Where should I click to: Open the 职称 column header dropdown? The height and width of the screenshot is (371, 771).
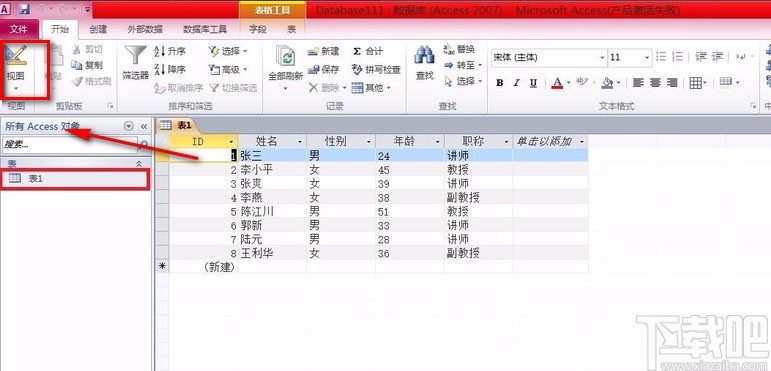[x=506, y=142]
